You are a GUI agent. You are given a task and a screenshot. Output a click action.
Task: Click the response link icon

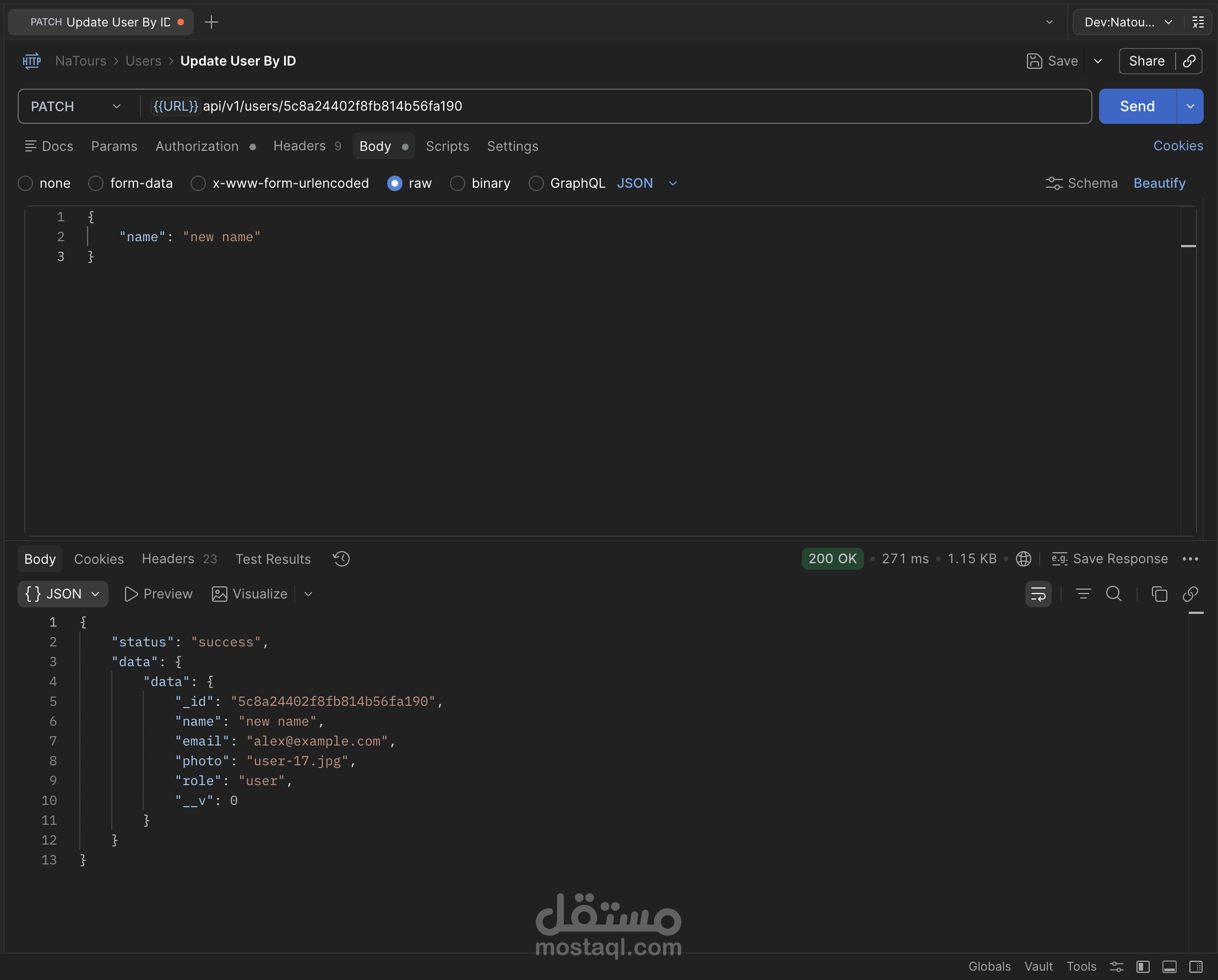coord(1190,594)
